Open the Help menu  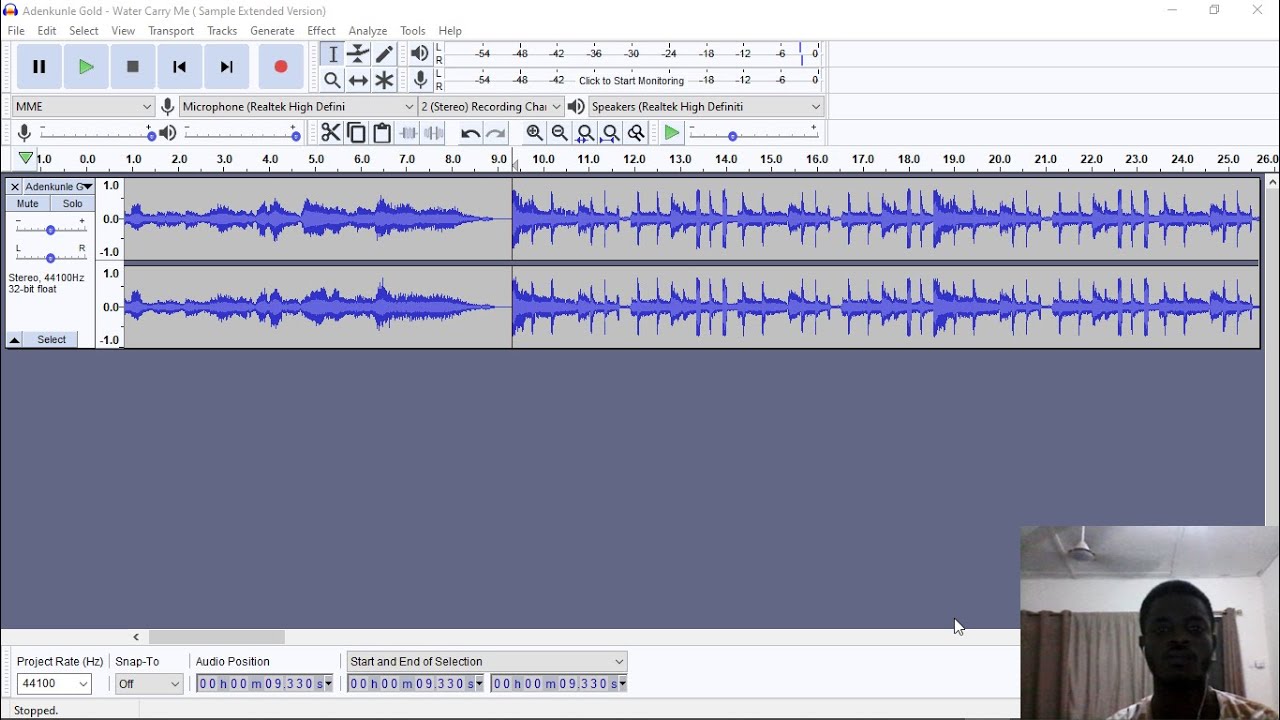click(451, 31)
